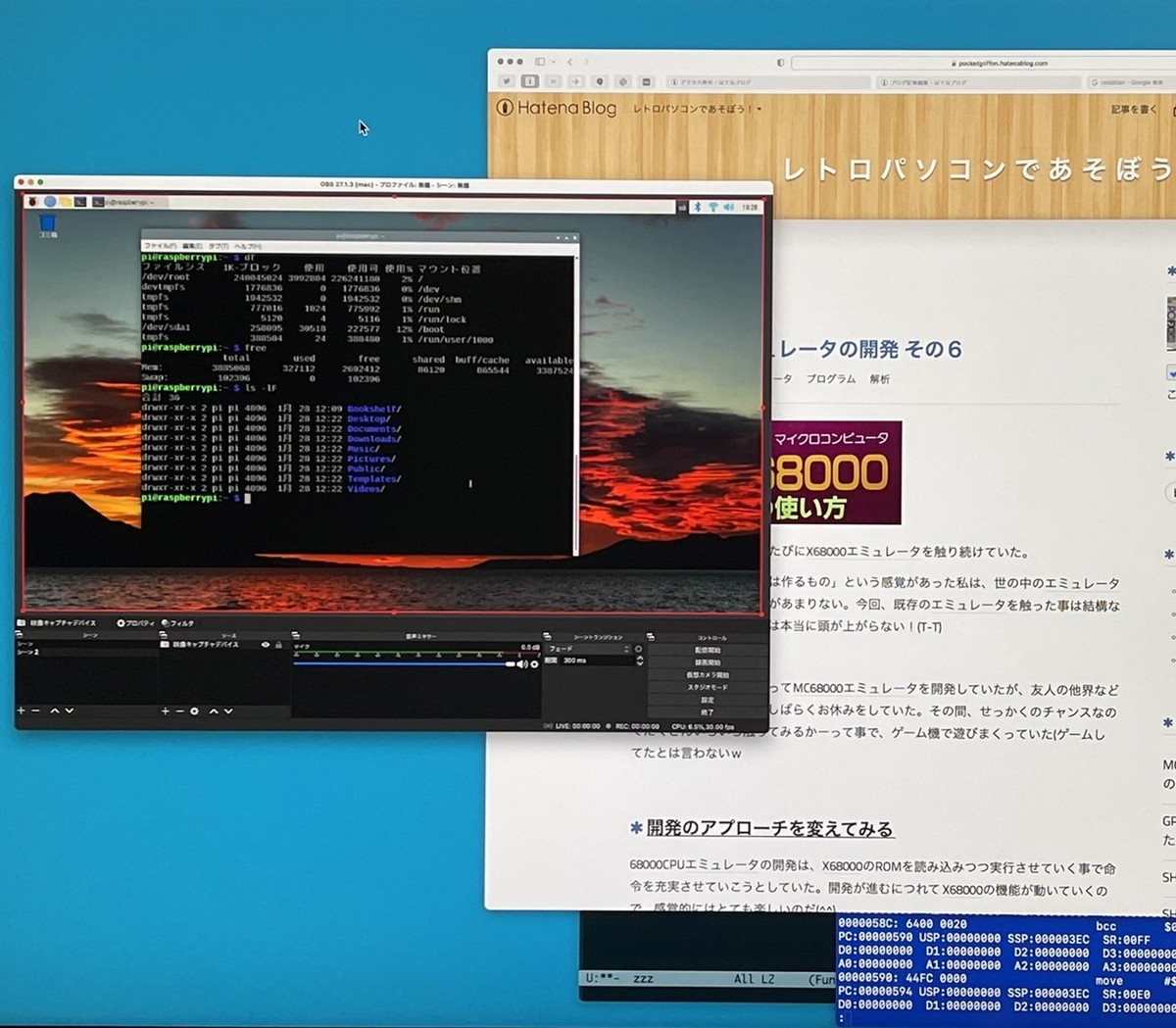This screenshot has width=1176, height=1028.
Task: Open the web browser globe icon in Pi taskbar
Action: [49, 202]
